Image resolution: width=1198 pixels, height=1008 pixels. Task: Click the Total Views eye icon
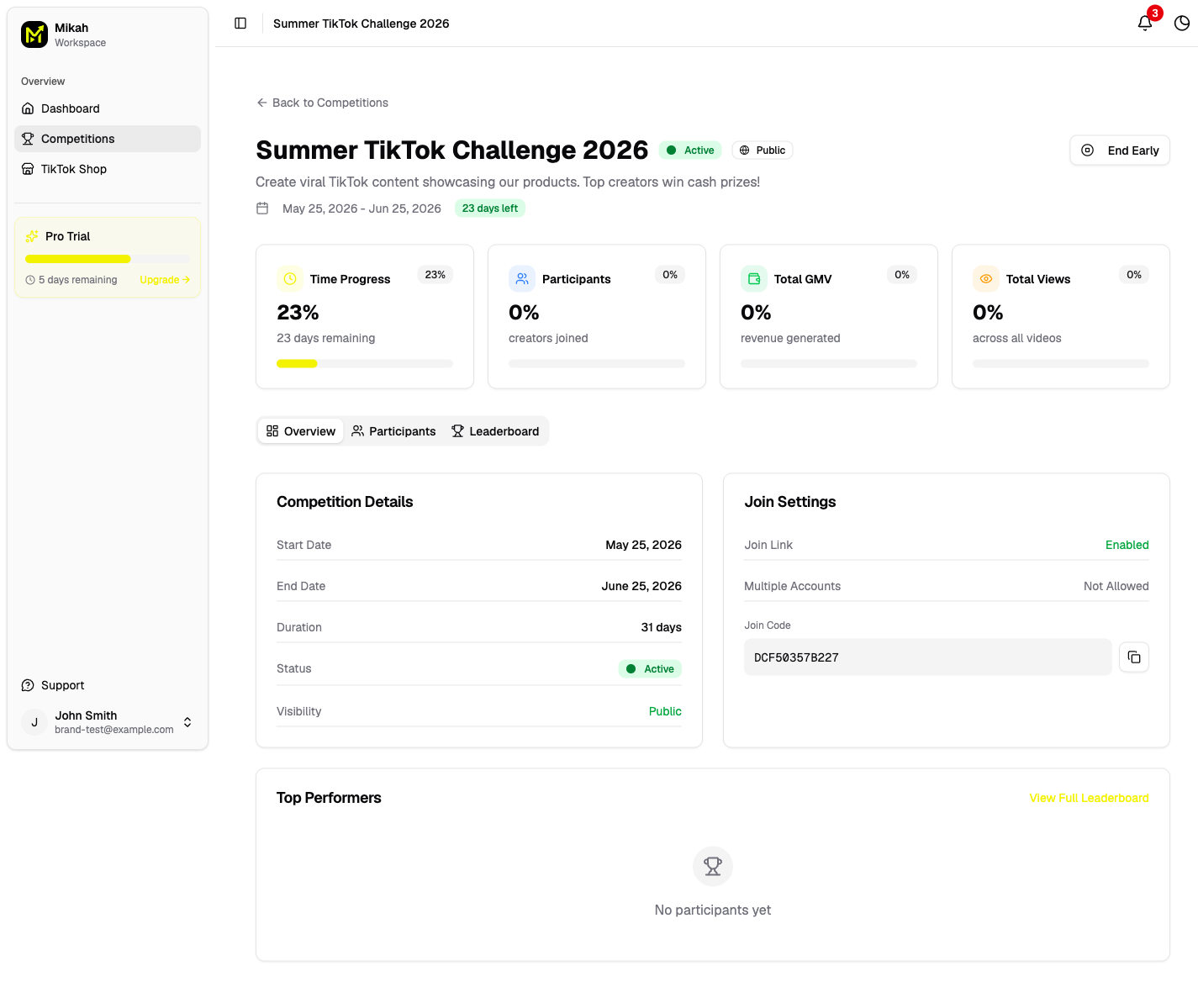[986, 279]
